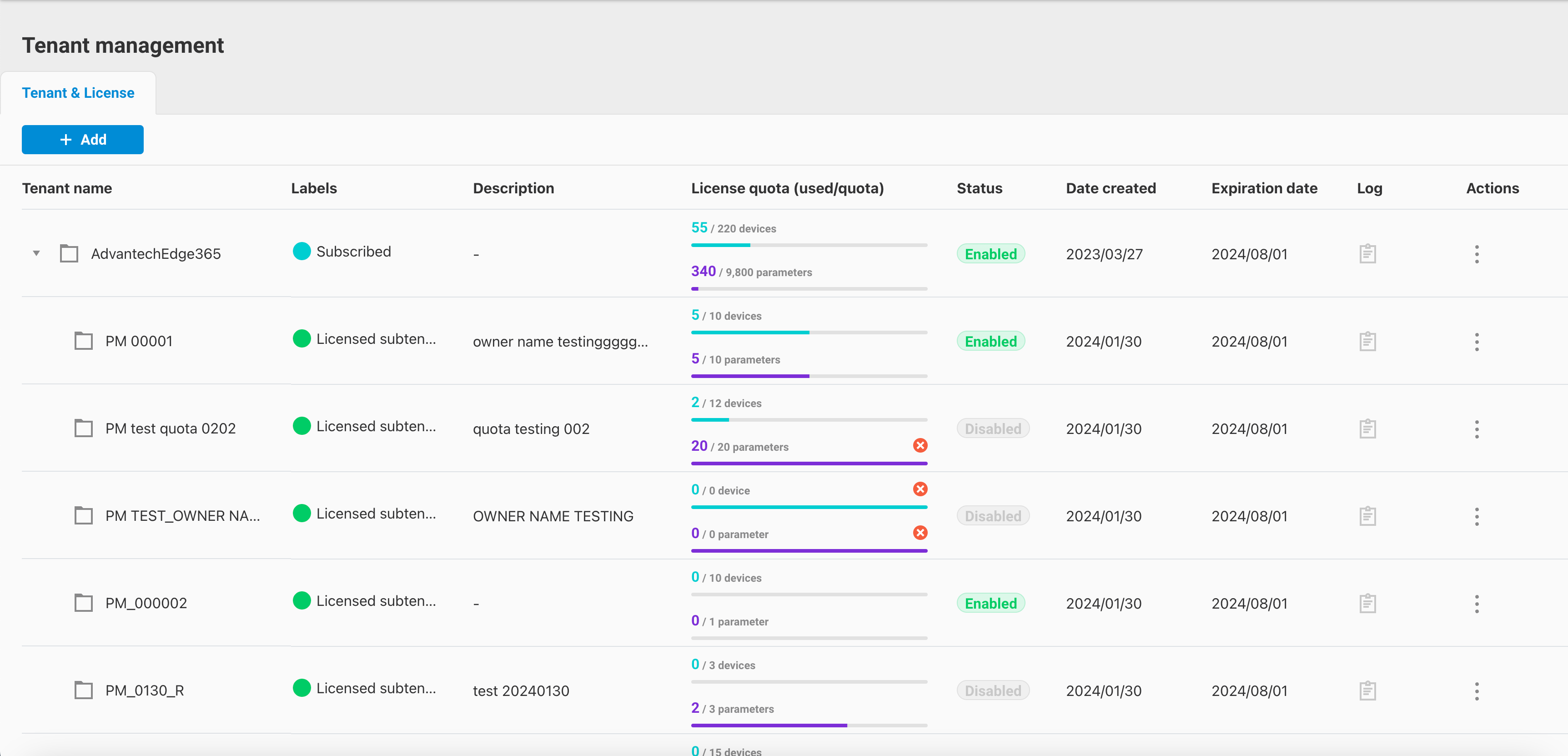Viewport: 1568px width, 756px height.
Task: Collapse the AdvantechEdge365 tenant row
Action: (x=35, y=253)
